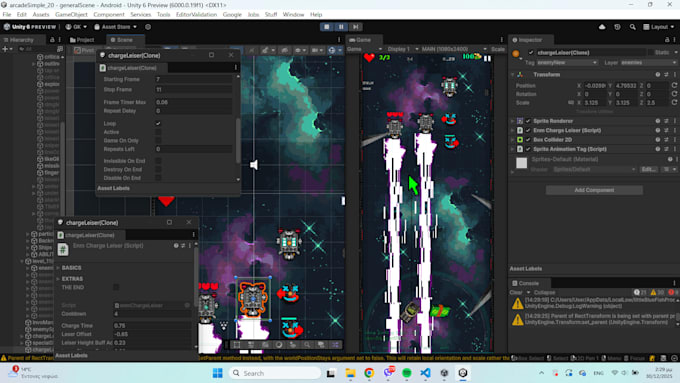Open the Transform component help icon
Image resolution: width=680 pixels, height=383 pixels.
click(x=658, y=75)
